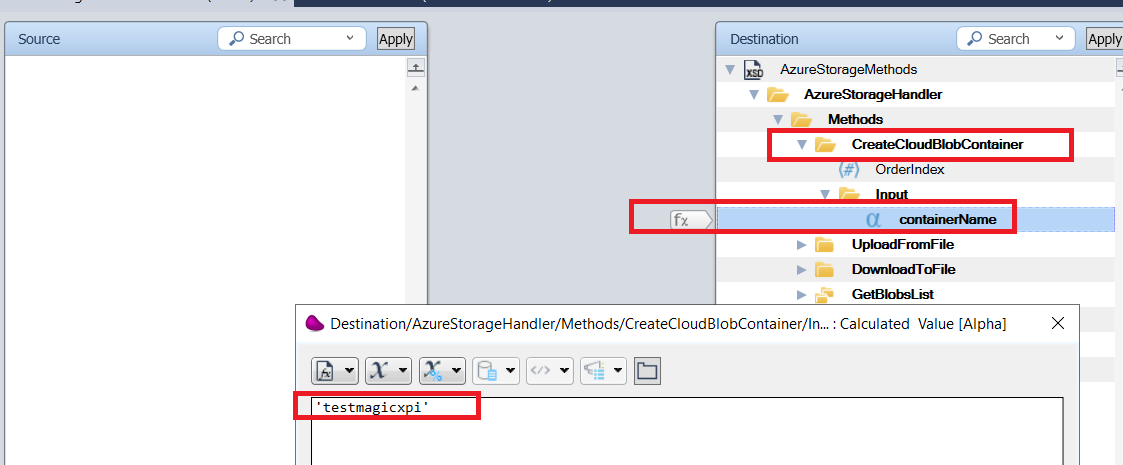The image size is (1123, 465).
Task: Select the AzureStorageHandler label
Action: coord(873,95)
